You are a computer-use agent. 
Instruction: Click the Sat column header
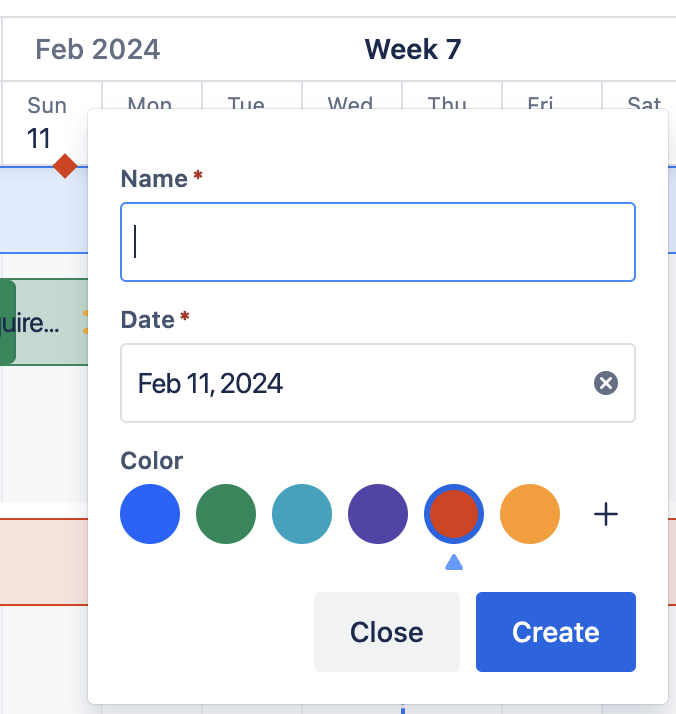point(644,105)
